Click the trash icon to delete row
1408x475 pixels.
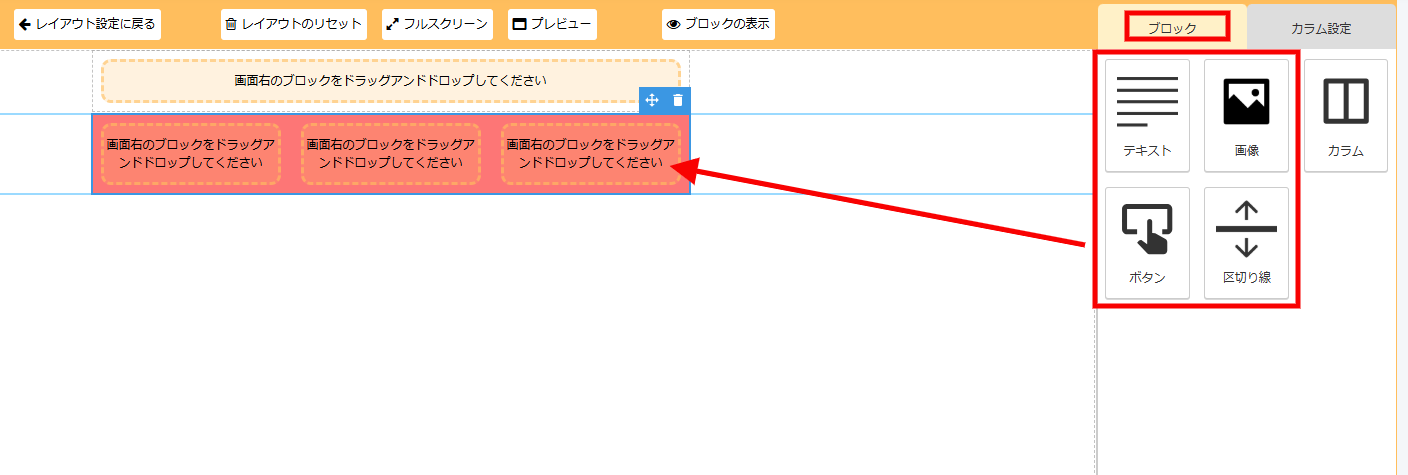(678, 100)
